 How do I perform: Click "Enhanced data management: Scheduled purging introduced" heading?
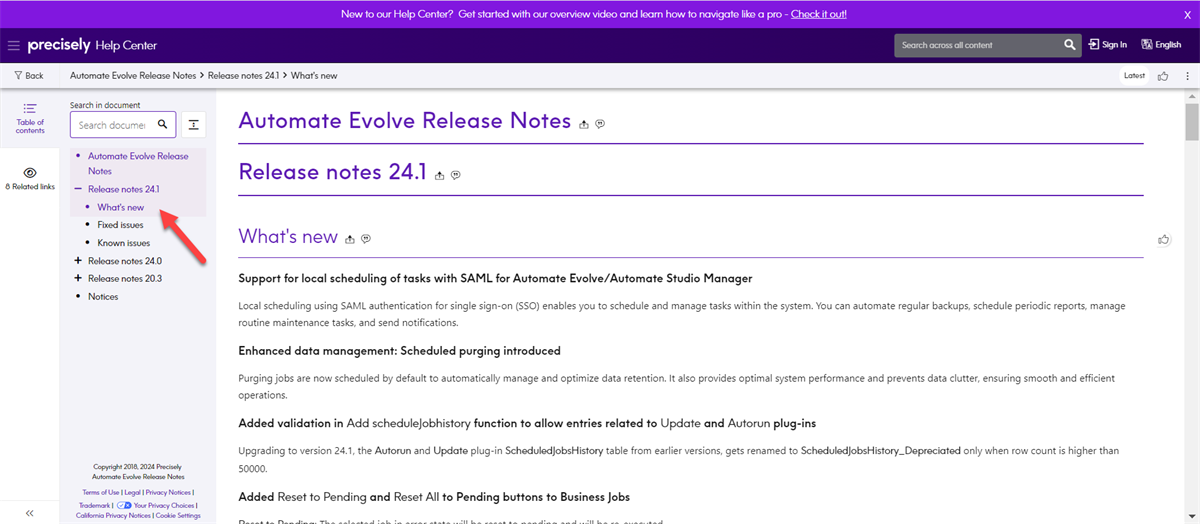399,351
